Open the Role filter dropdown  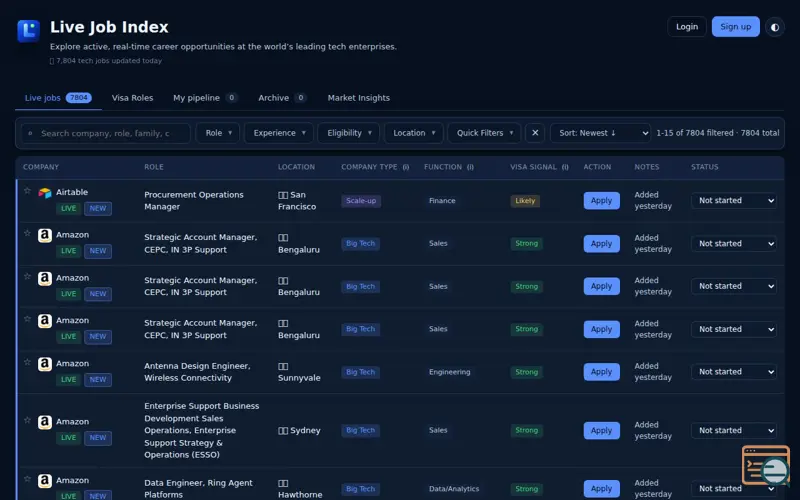point(218,133)
